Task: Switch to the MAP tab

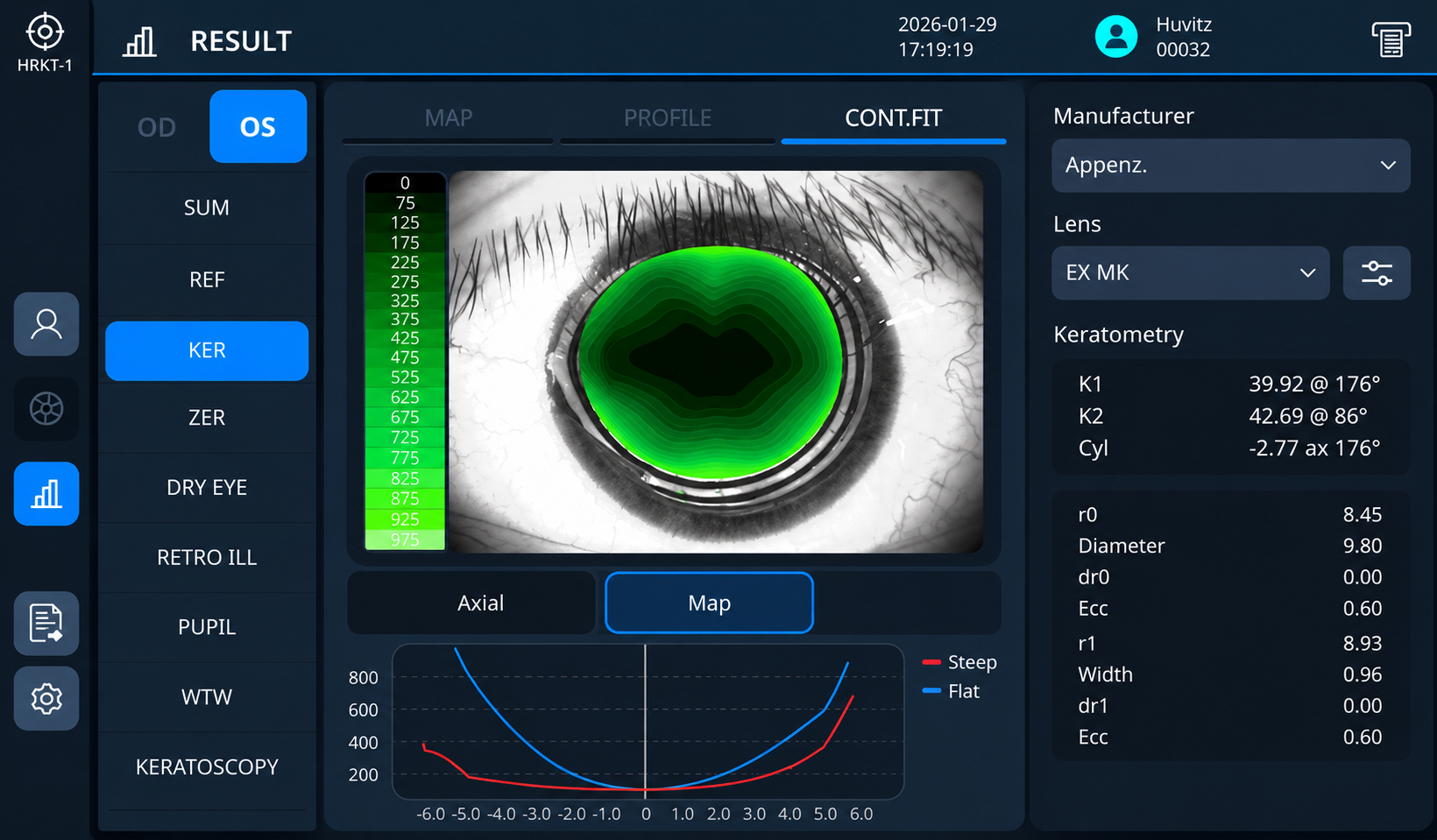Action: pos(448,118)
